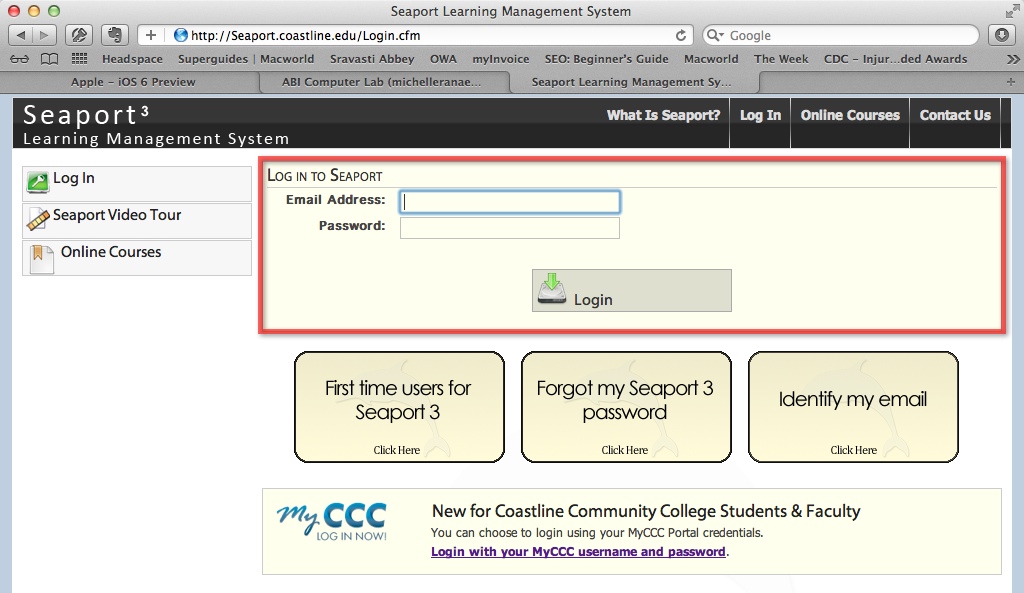Open Online Courses in the header navigation

pos(850,115)
